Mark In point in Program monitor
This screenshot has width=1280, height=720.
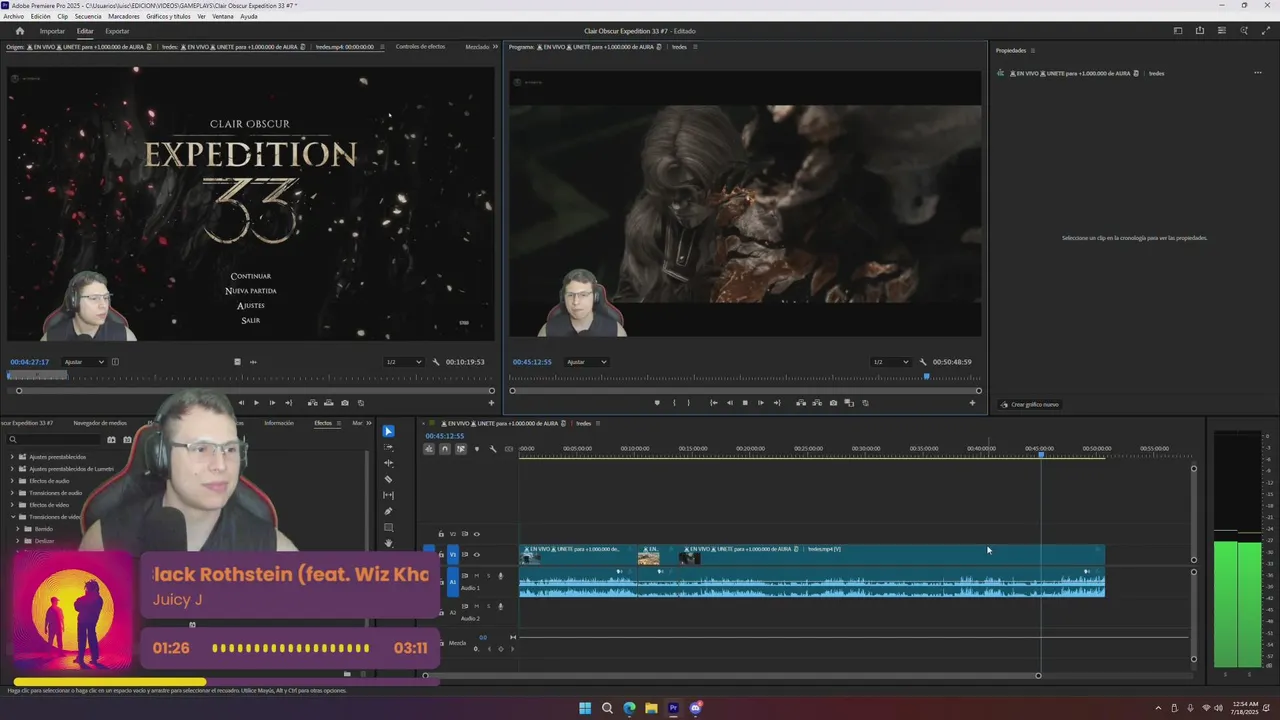click(x=674, y=403)
